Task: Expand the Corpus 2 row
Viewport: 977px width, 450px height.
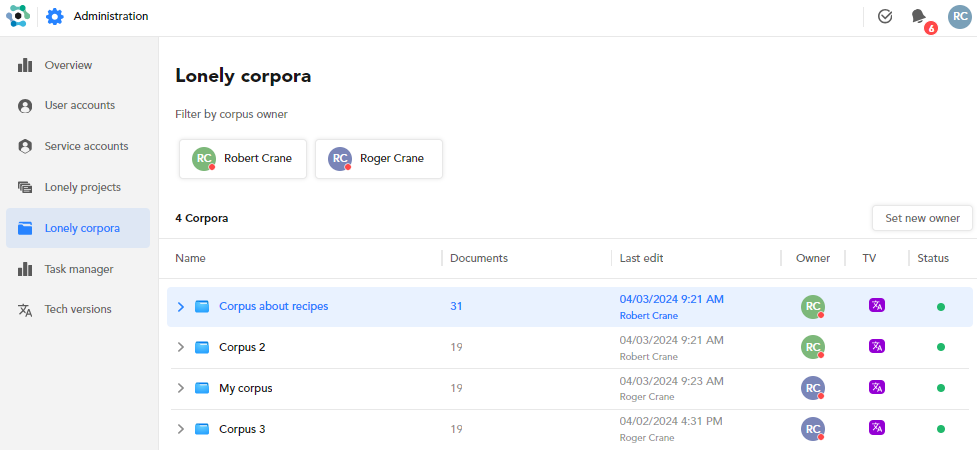Action: (181, 347)
